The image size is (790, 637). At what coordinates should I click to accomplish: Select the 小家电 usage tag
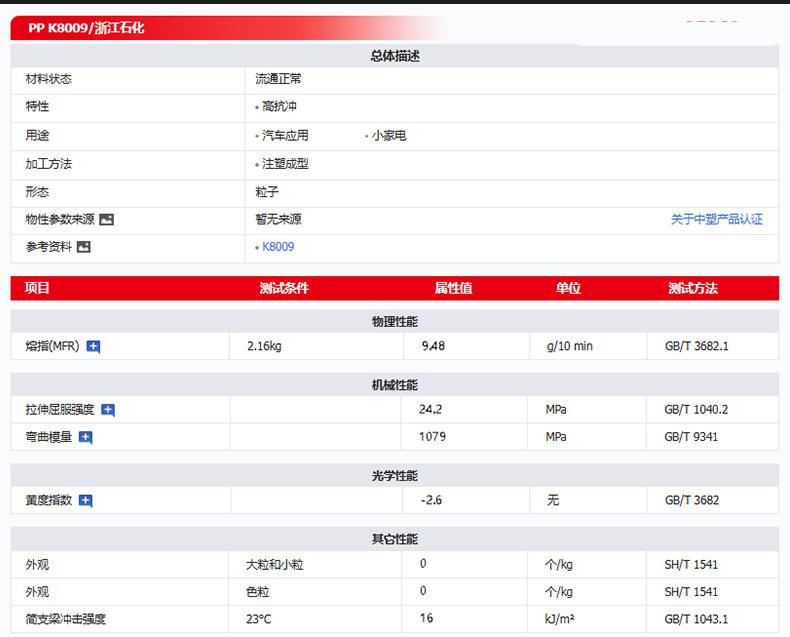(x=389, y=135)
